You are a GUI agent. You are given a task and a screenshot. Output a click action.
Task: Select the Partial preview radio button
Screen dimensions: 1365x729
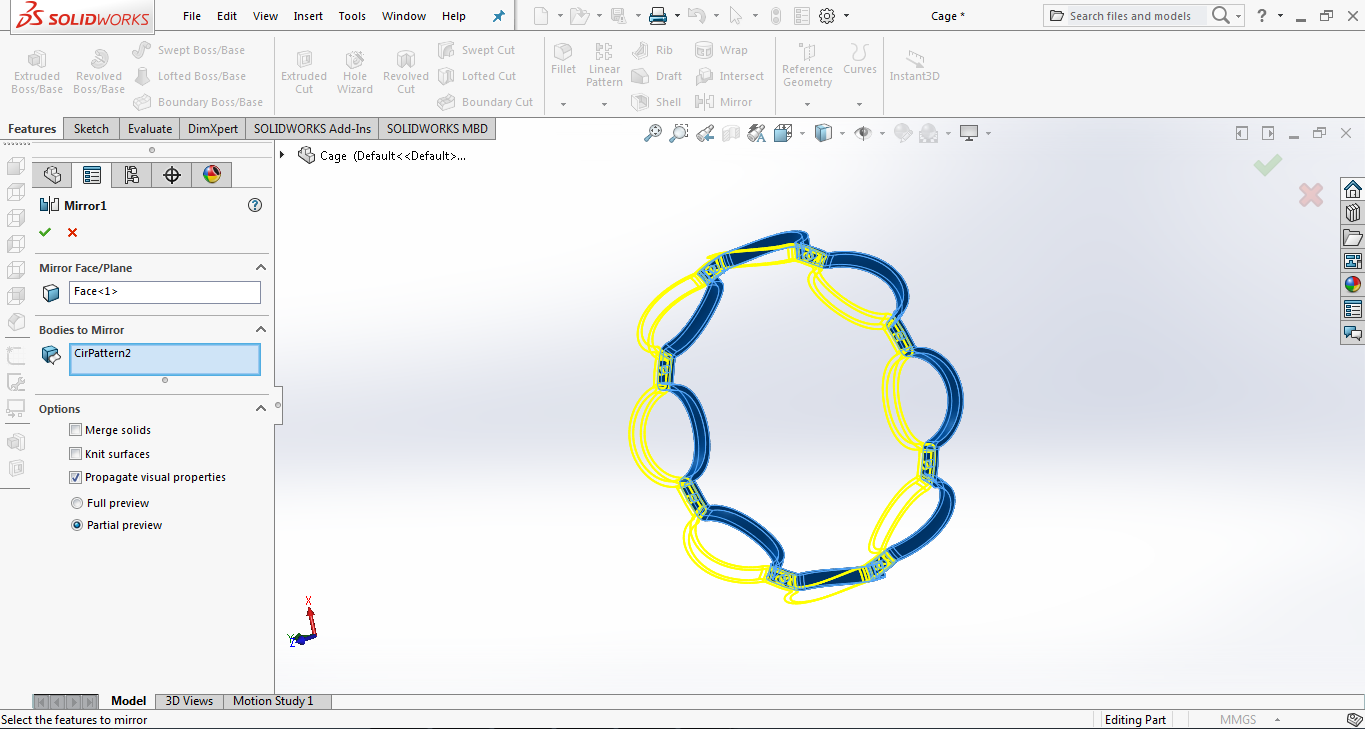coord(77,525)
